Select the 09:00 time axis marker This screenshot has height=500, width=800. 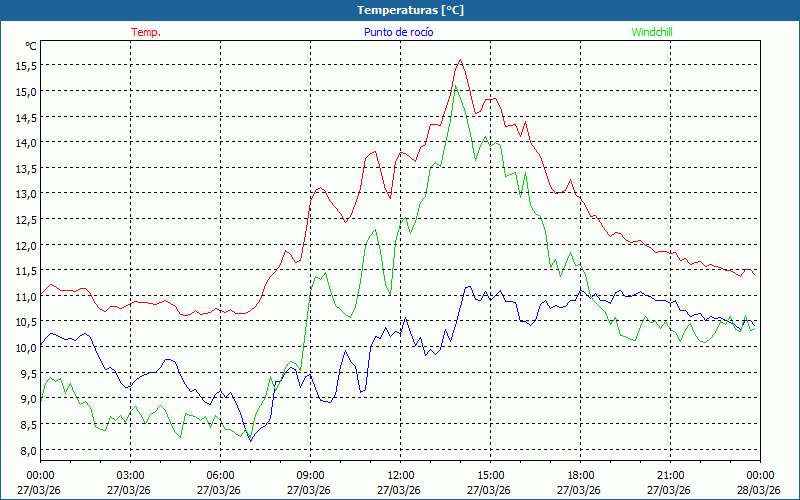pyautogui.click(x=310, y=475)
